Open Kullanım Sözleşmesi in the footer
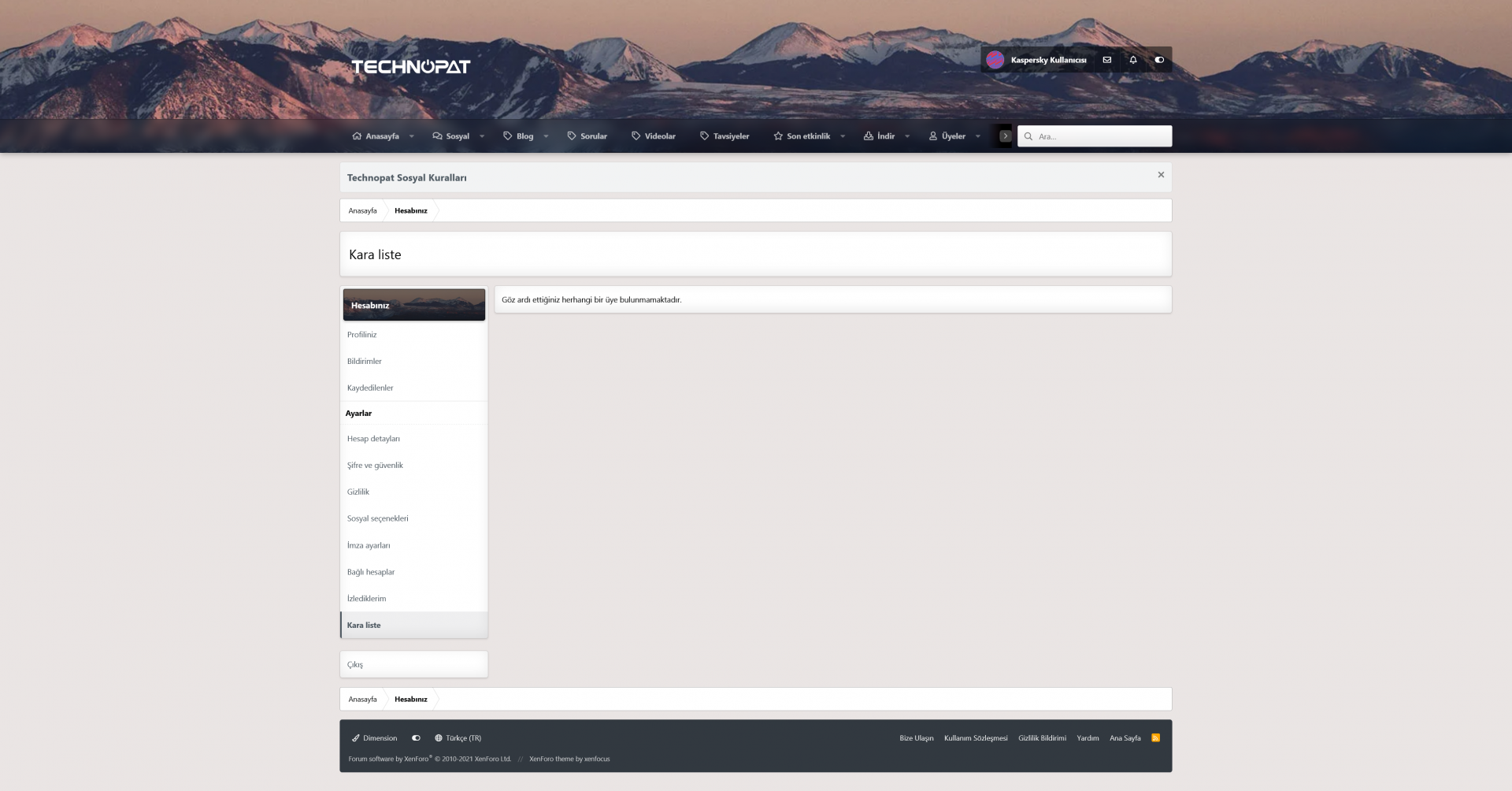Image resolution: width=1512 pixels, height=791 pixels. [976, 738]
